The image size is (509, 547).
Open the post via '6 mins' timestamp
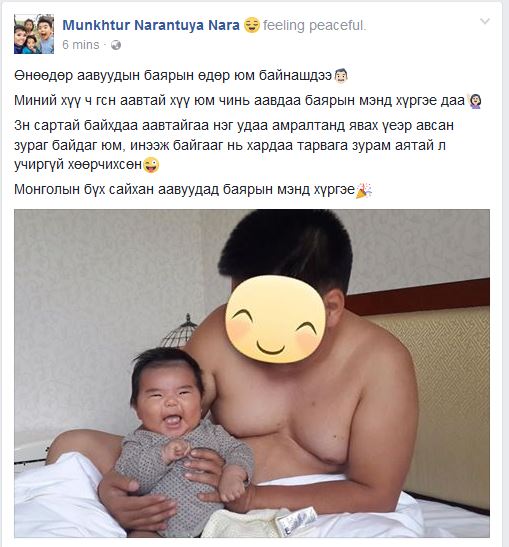click(81, 45)
